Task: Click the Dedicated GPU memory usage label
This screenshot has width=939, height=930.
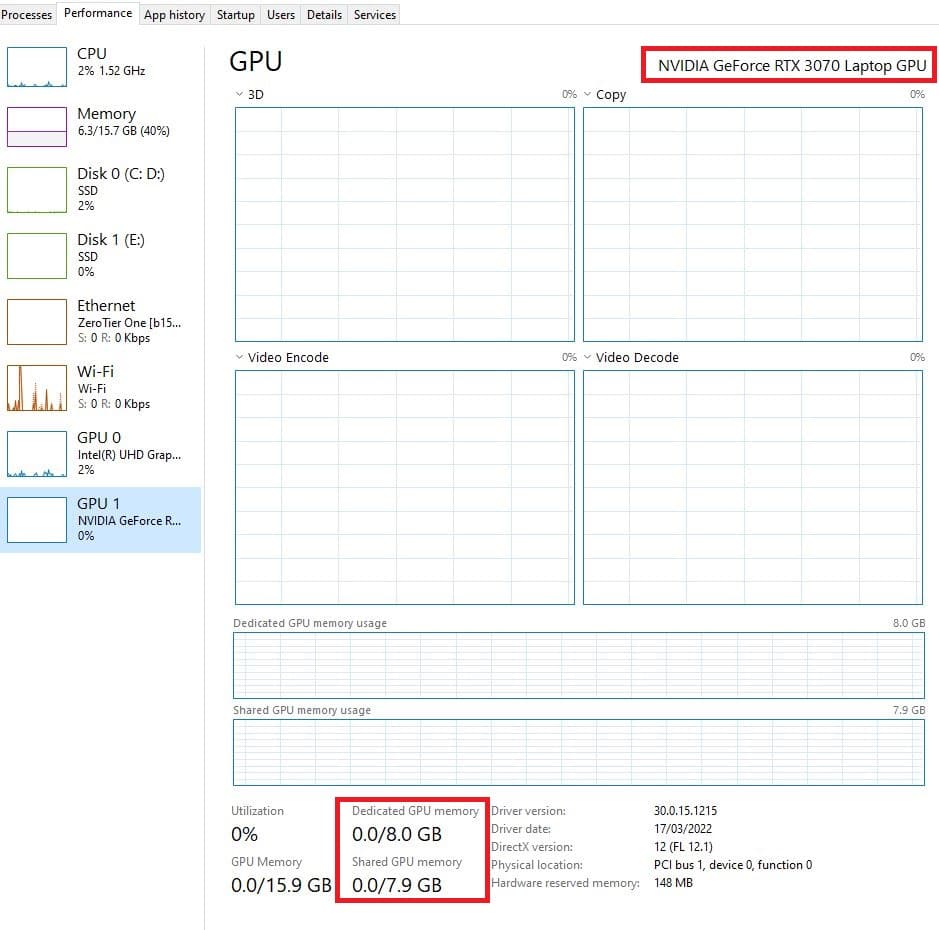Action: coord(310,623)
